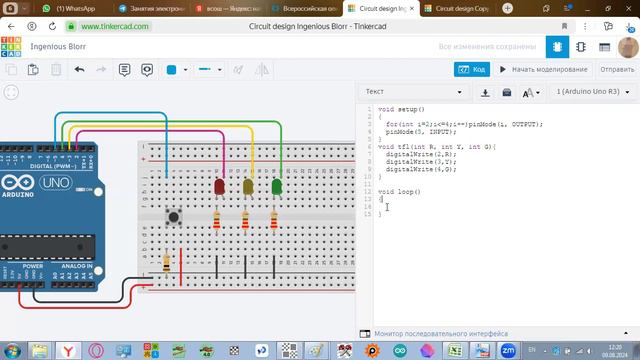
Task: Click the code line pinMode(5, INPUT);
Action: tap(421, 132)
